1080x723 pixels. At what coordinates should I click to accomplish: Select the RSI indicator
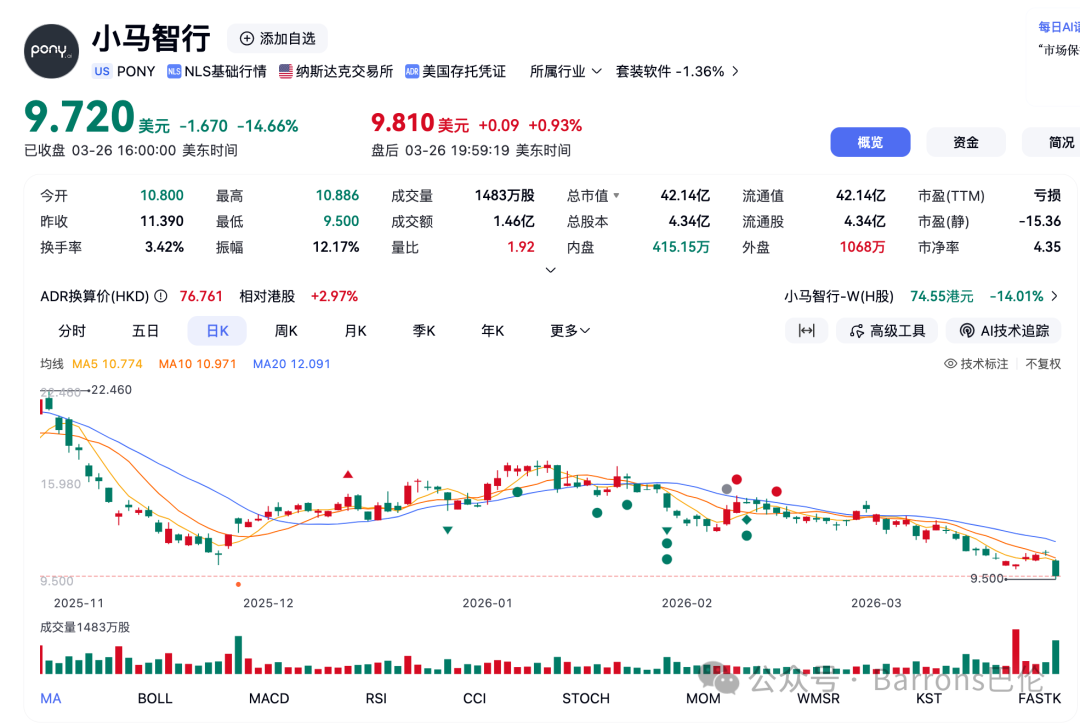[x=376, y=698]
